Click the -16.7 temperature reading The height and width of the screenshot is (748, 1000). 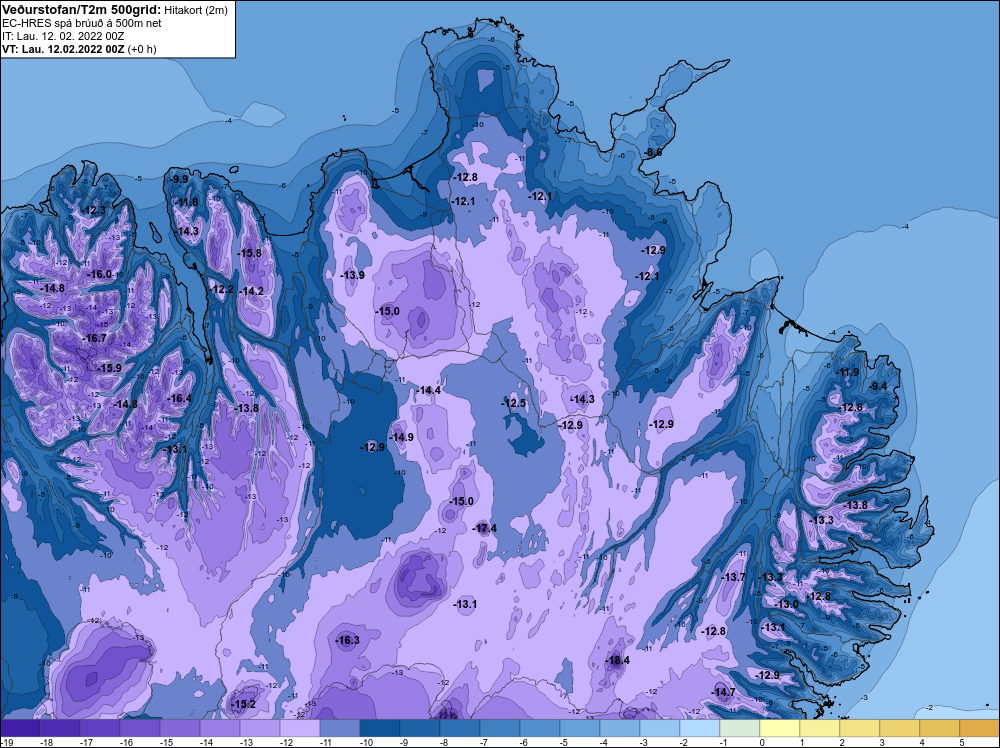[x=95, y=339]
